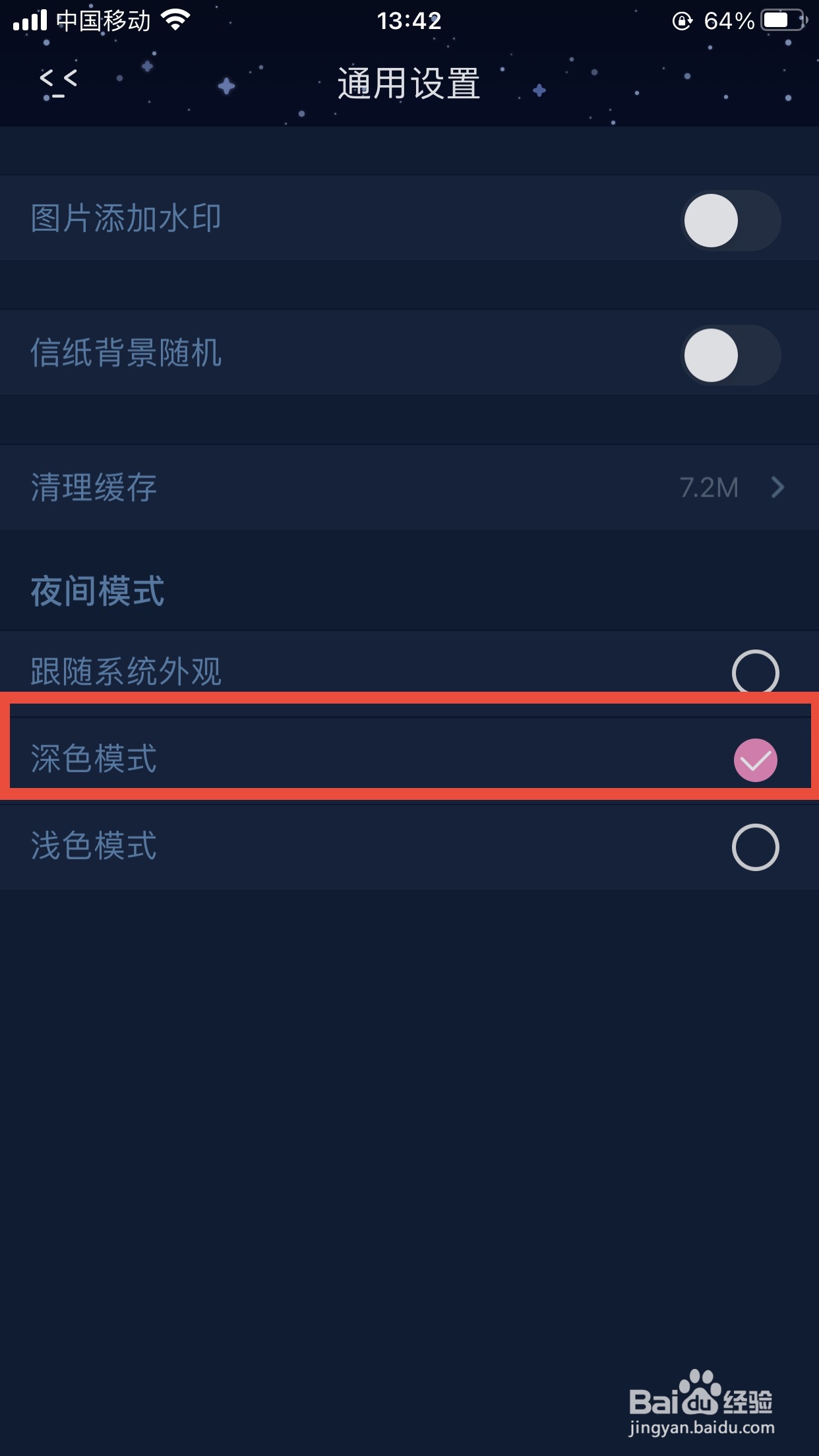
Task: Tap the rotation lock status icon
Action: [682, 21]
